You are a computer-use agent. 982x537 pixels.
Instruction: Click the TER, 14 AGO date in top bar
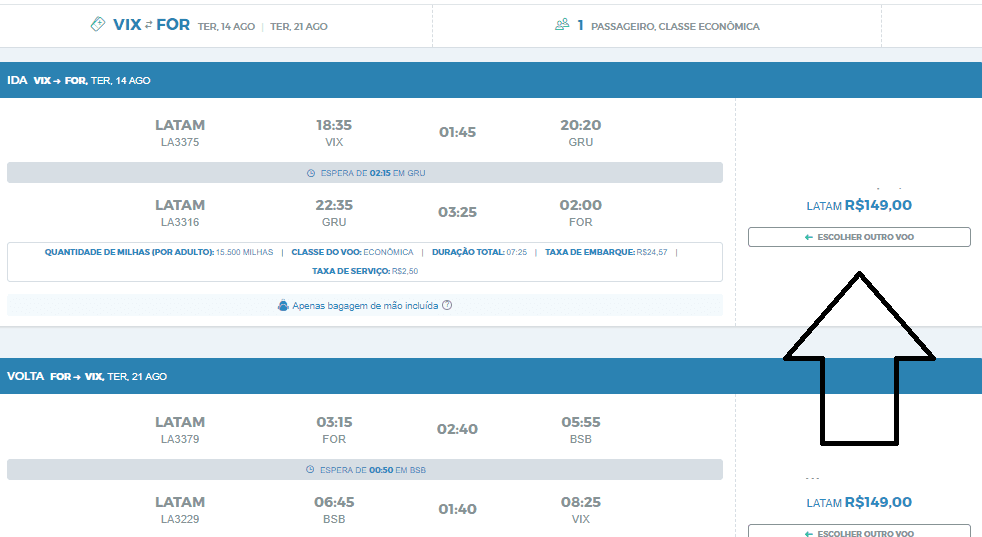tap(226, 27)
